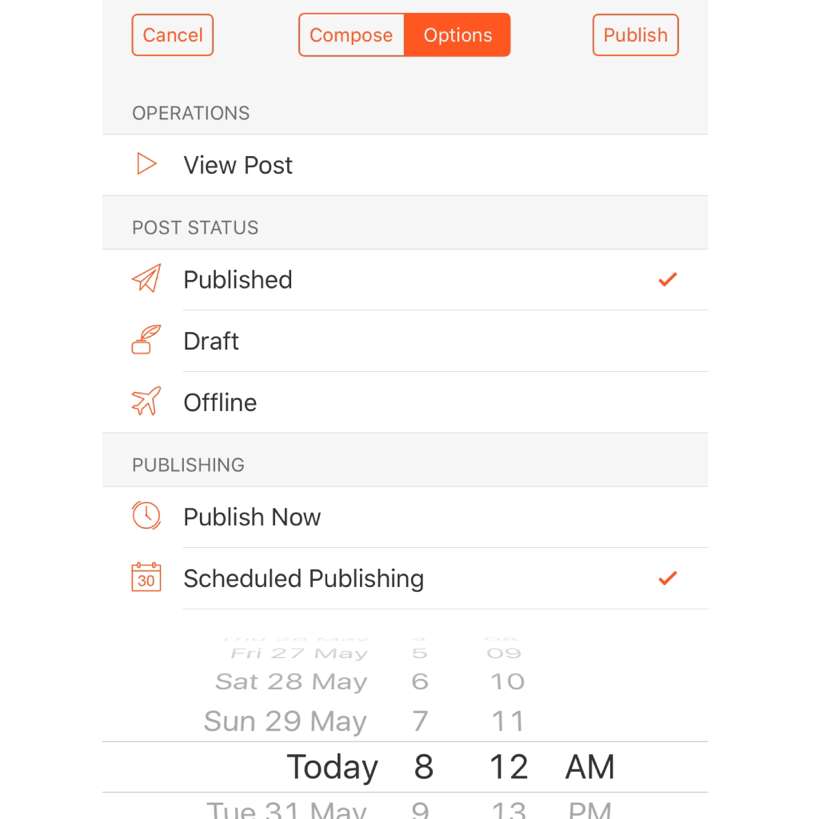
Task: Set post status to Draft
Action: 405,341
